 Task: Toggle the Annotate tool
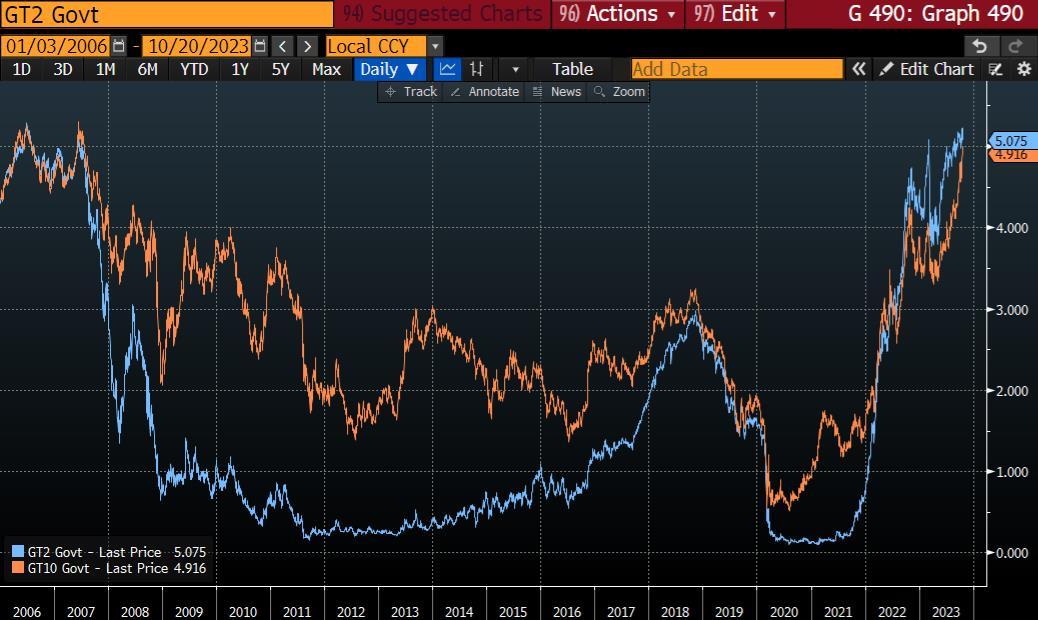pos(484,91)
